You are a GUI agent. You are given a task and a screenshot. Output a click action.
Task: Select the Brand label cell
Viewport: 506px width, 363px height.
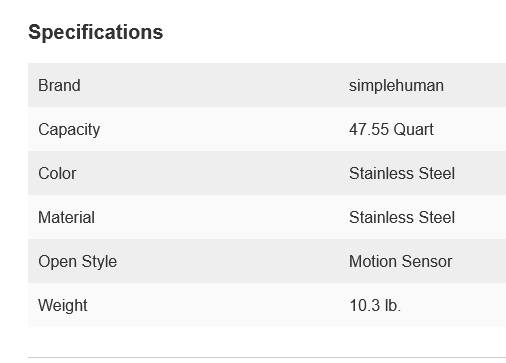coord(59,85)
